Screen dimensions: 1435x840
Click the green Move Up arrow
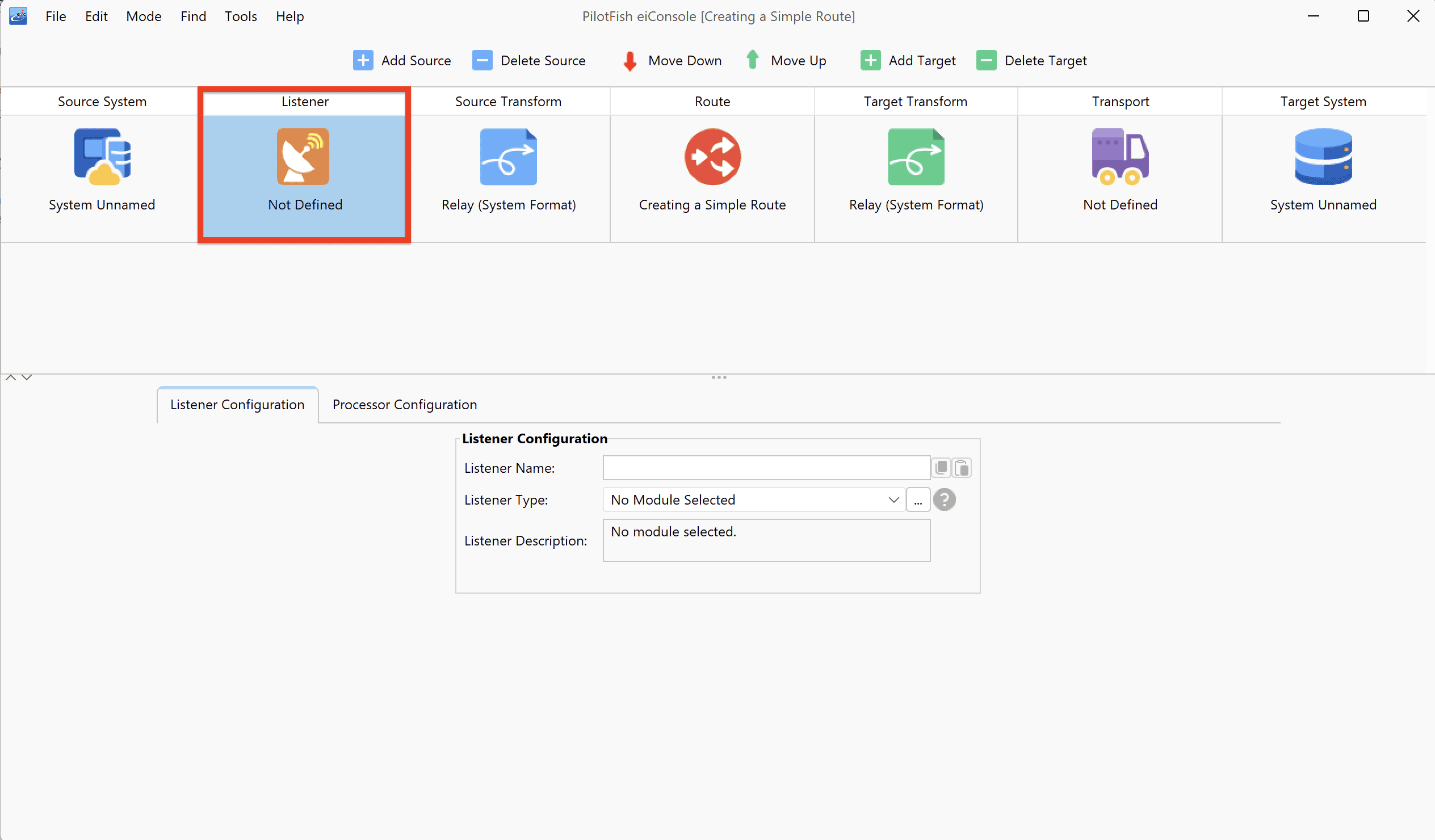[753, 59]
